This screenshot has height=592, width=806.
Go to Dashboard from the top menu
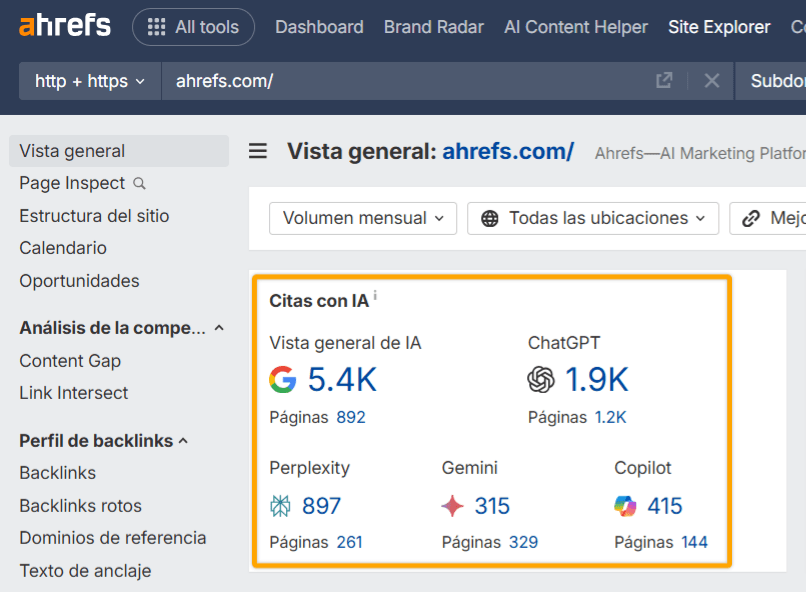pyautogui.click(x=319, y=27)
